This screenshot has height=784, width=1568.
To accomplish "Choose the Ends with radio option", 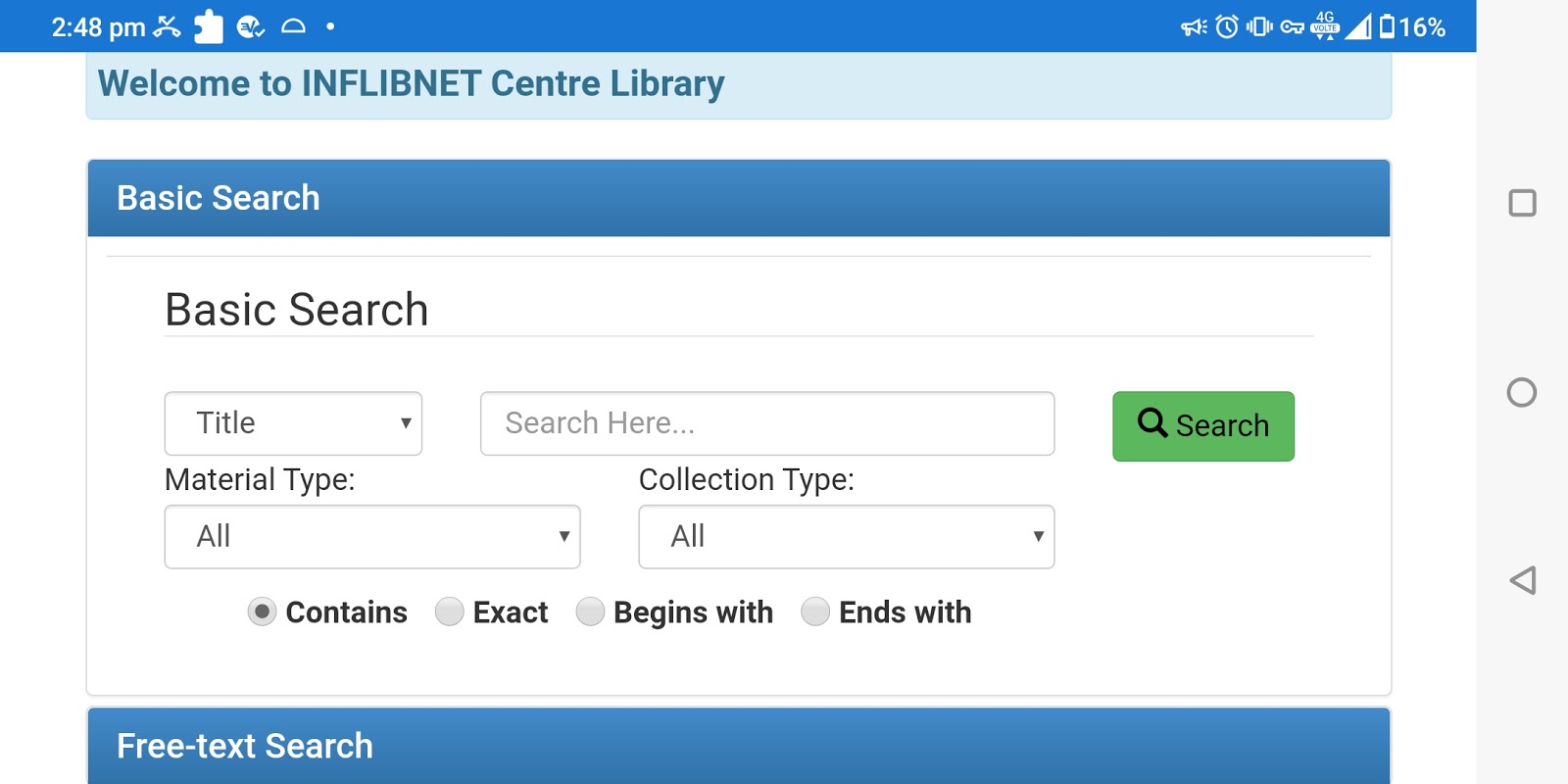I will tap(815, 612).
